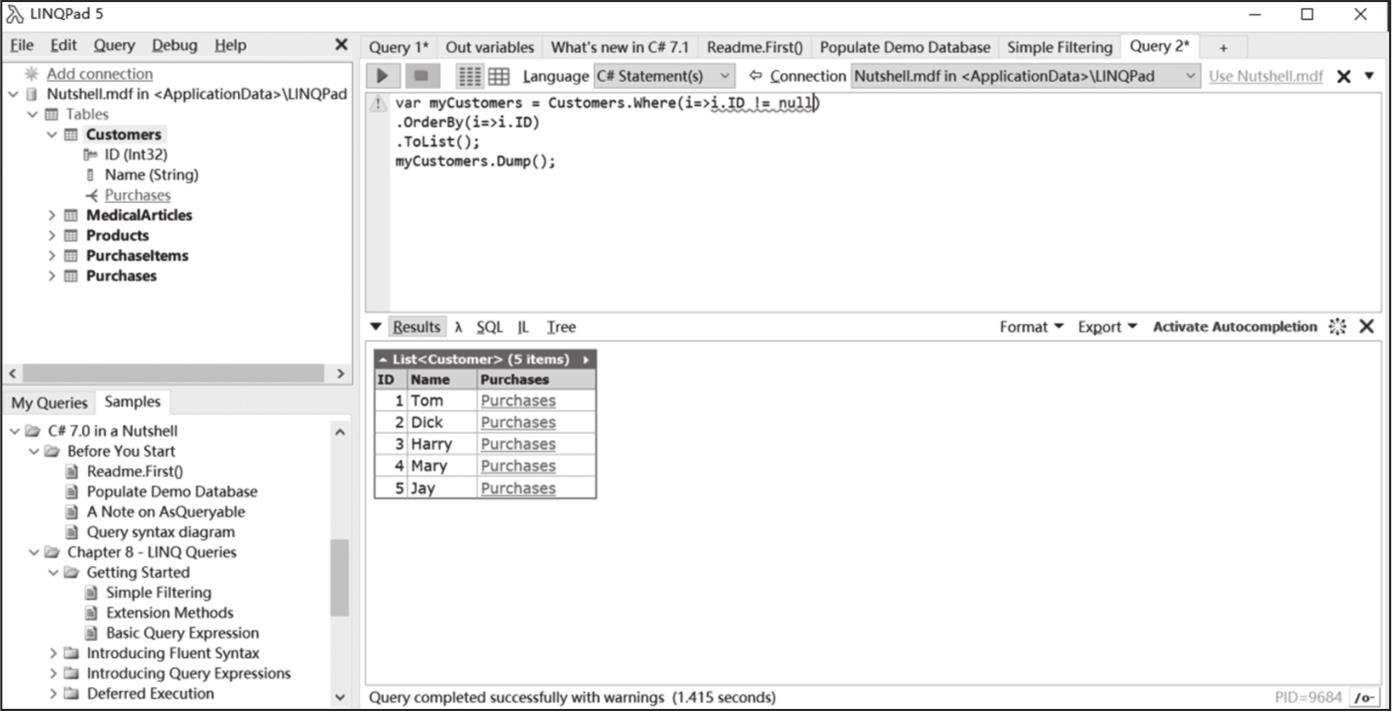Open the Edit menu
Screen dimensions: 1392x712
(63, 45)
